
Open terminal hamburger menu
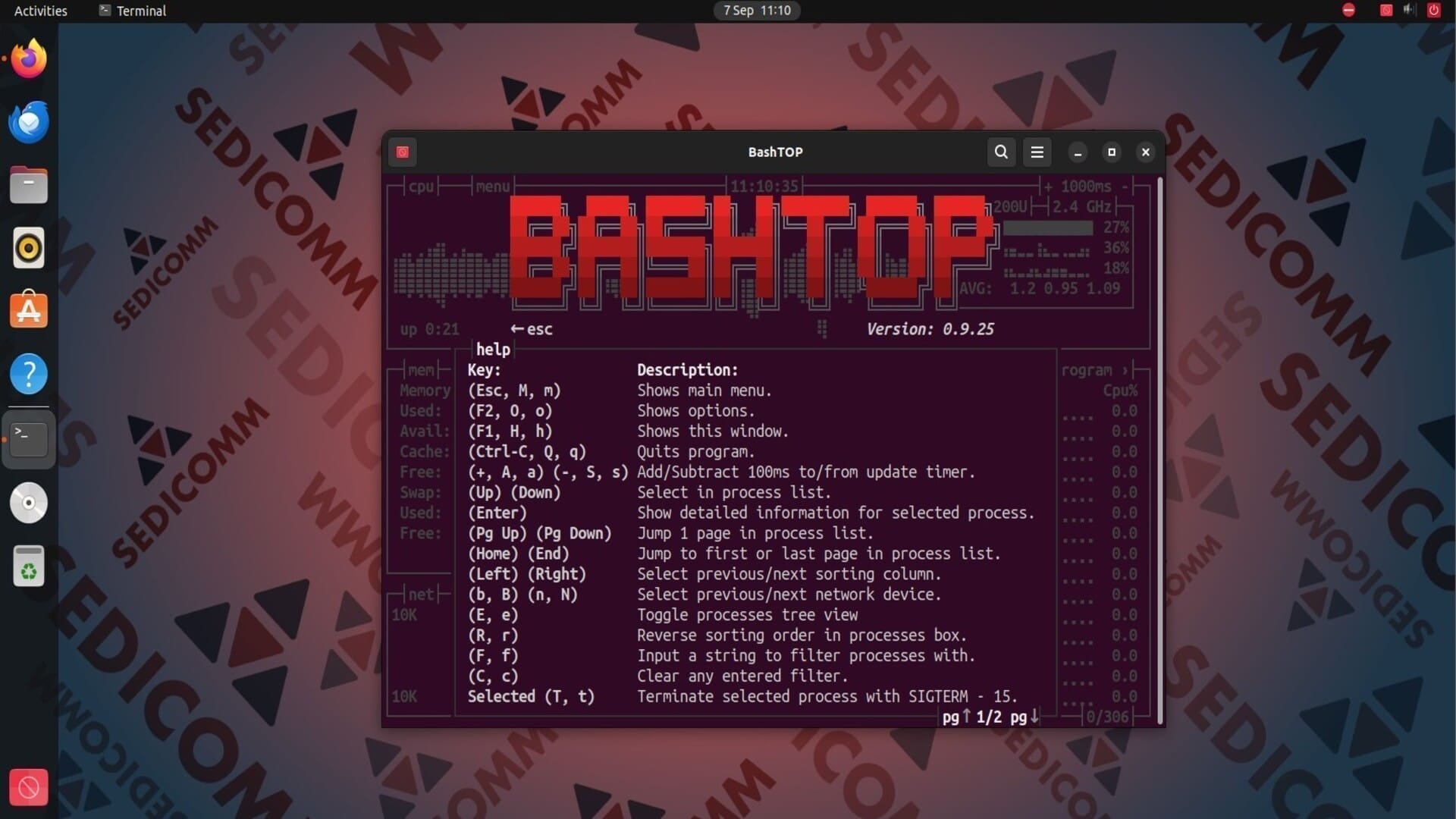point(1037,152)
